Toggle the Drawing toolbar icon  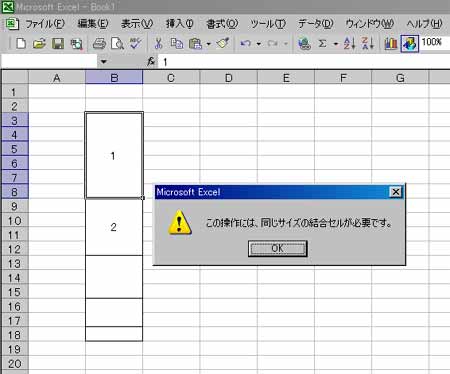click(x=409, y=43)
